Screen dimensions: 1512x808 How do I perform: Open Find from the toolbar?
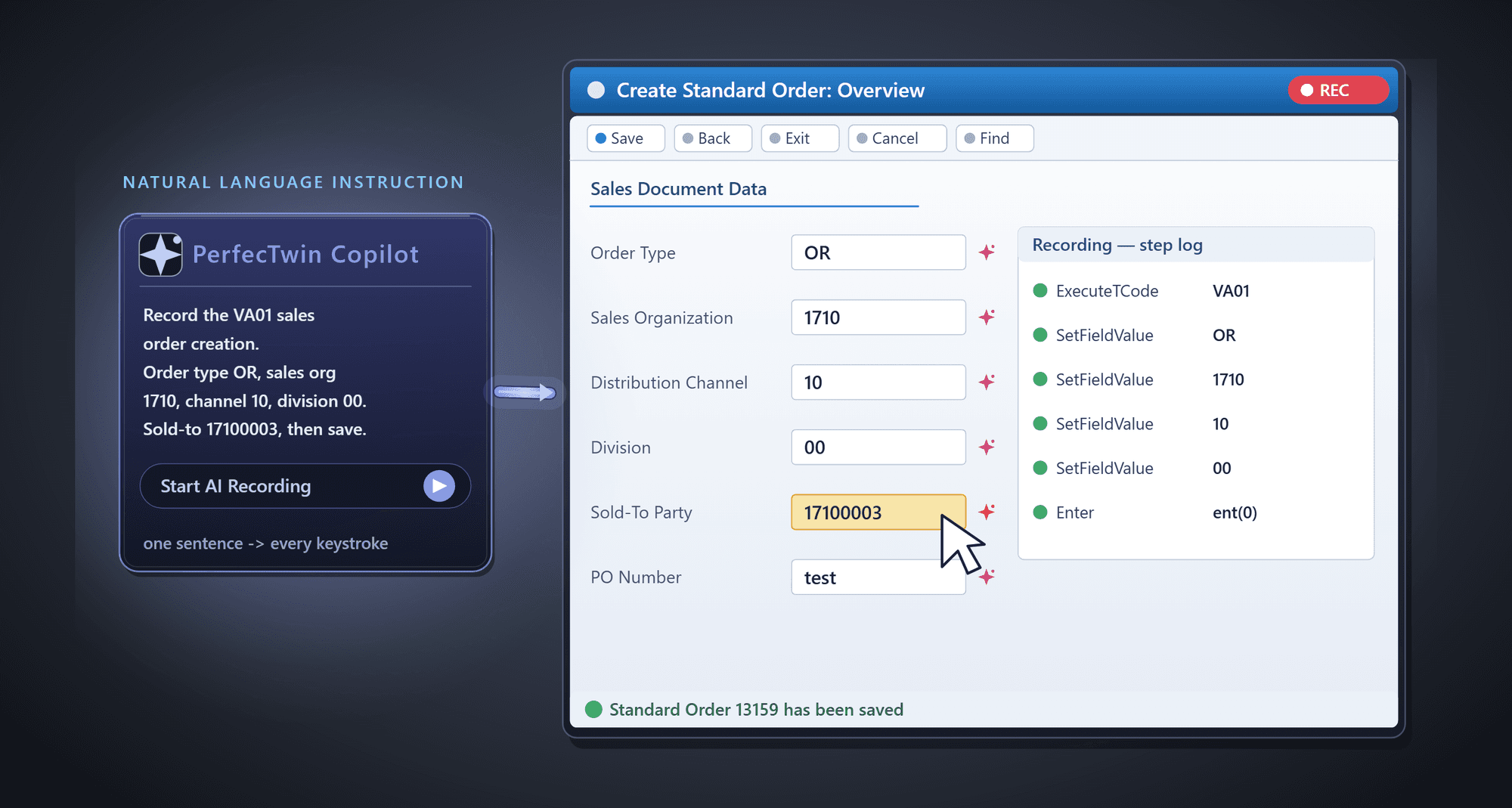[x=995, y=138]
